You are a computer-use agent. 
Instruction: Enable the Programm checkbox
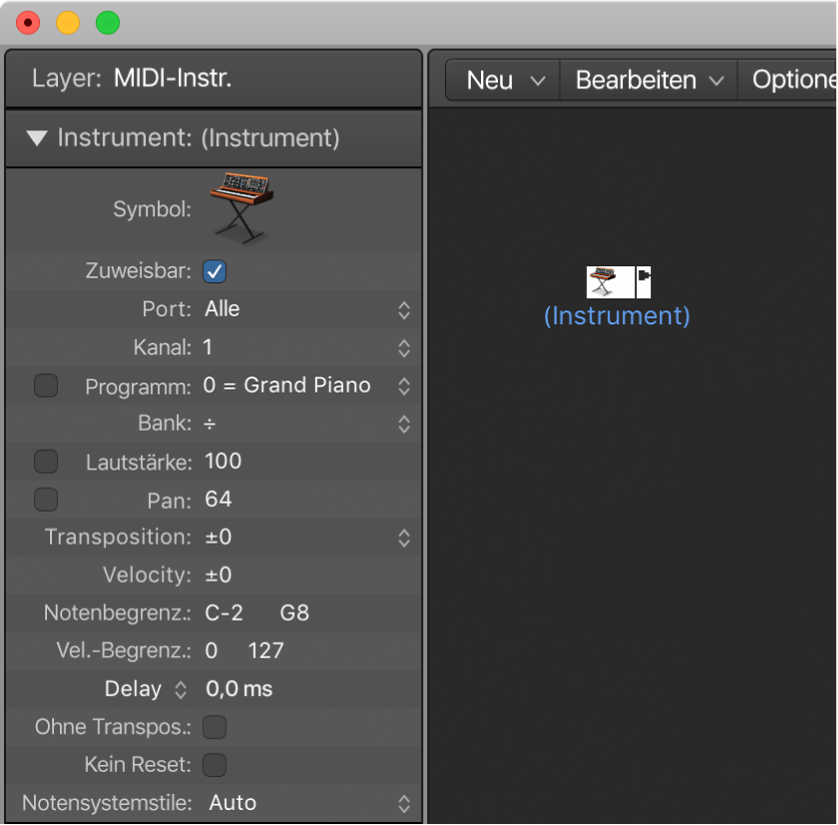point(46,386)
